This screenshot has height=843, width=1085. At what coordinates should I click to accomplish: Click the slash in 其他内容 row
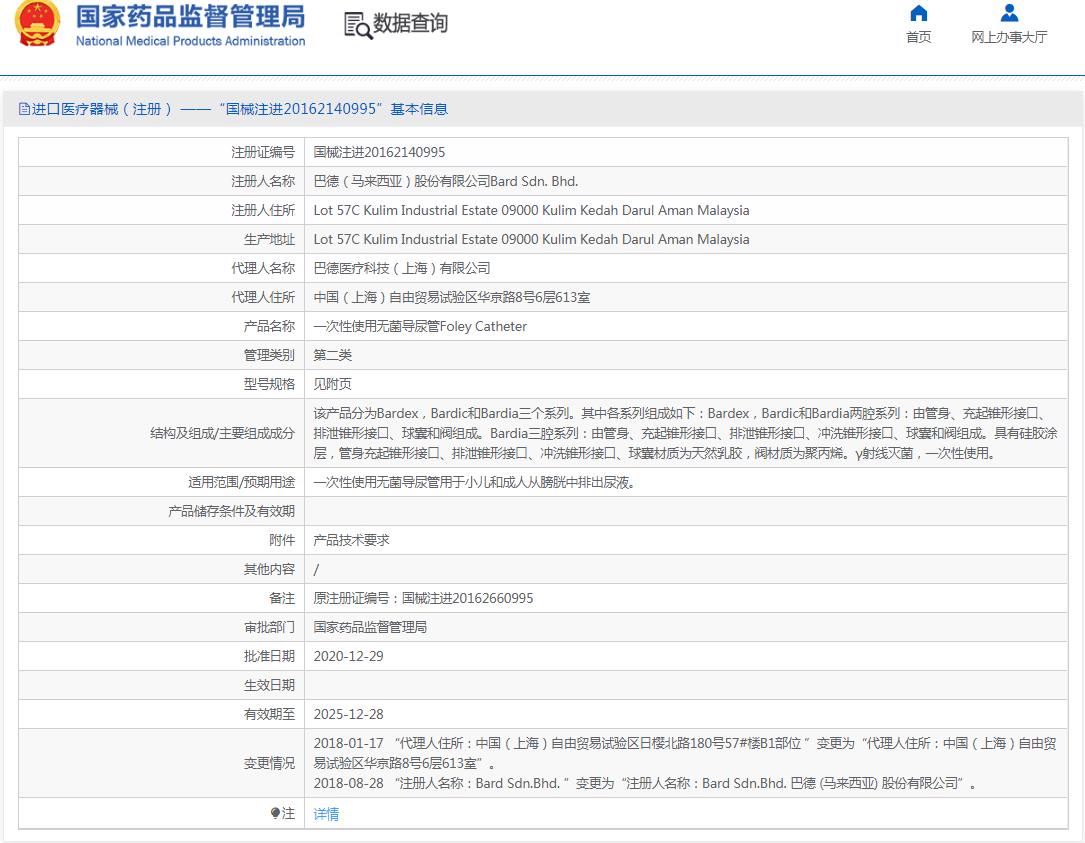coord(316,570)
